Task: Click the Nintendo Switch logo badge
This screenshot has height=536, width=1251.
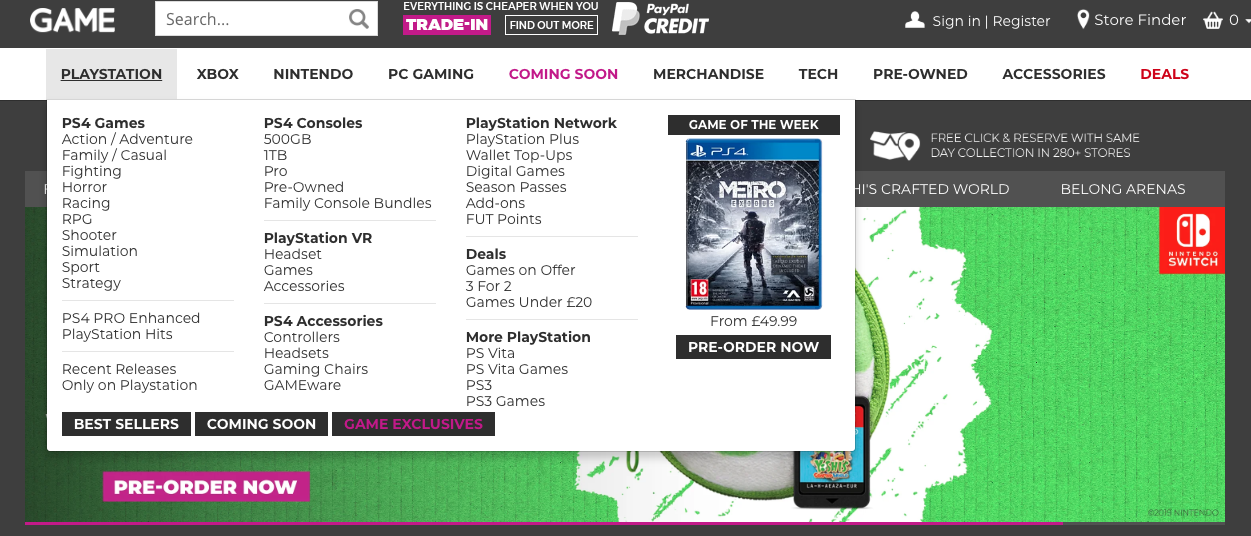Action: click(x=1192, y=240)
